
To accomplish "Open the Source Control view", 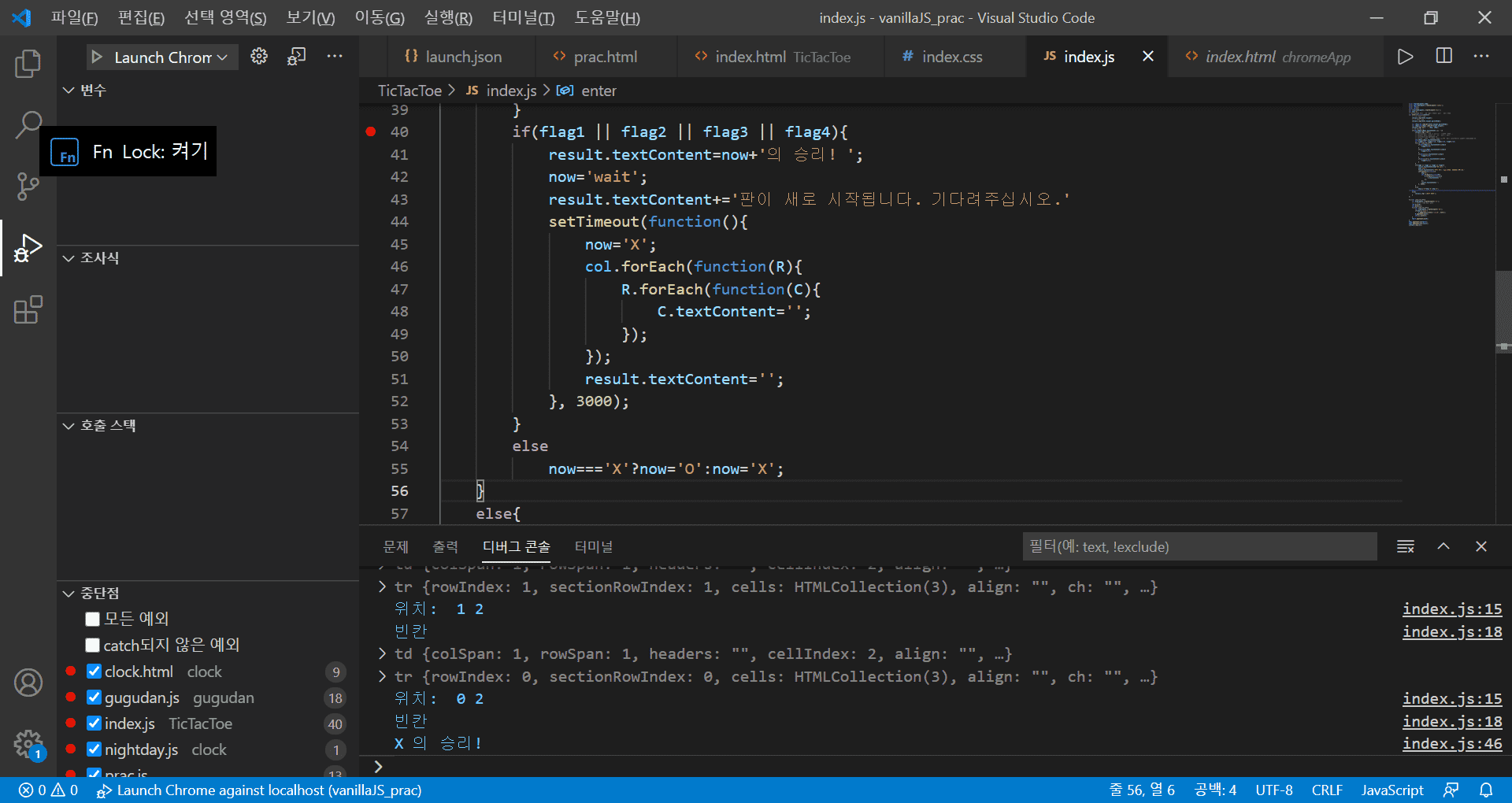I will click(28, 187).
